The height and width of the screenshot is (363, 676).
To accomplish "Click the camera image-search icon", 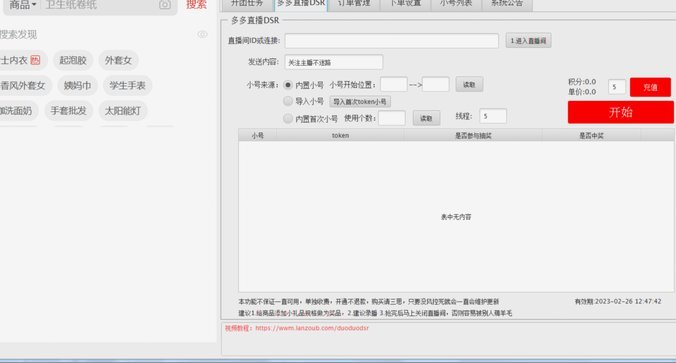I will tap(165, 5).
